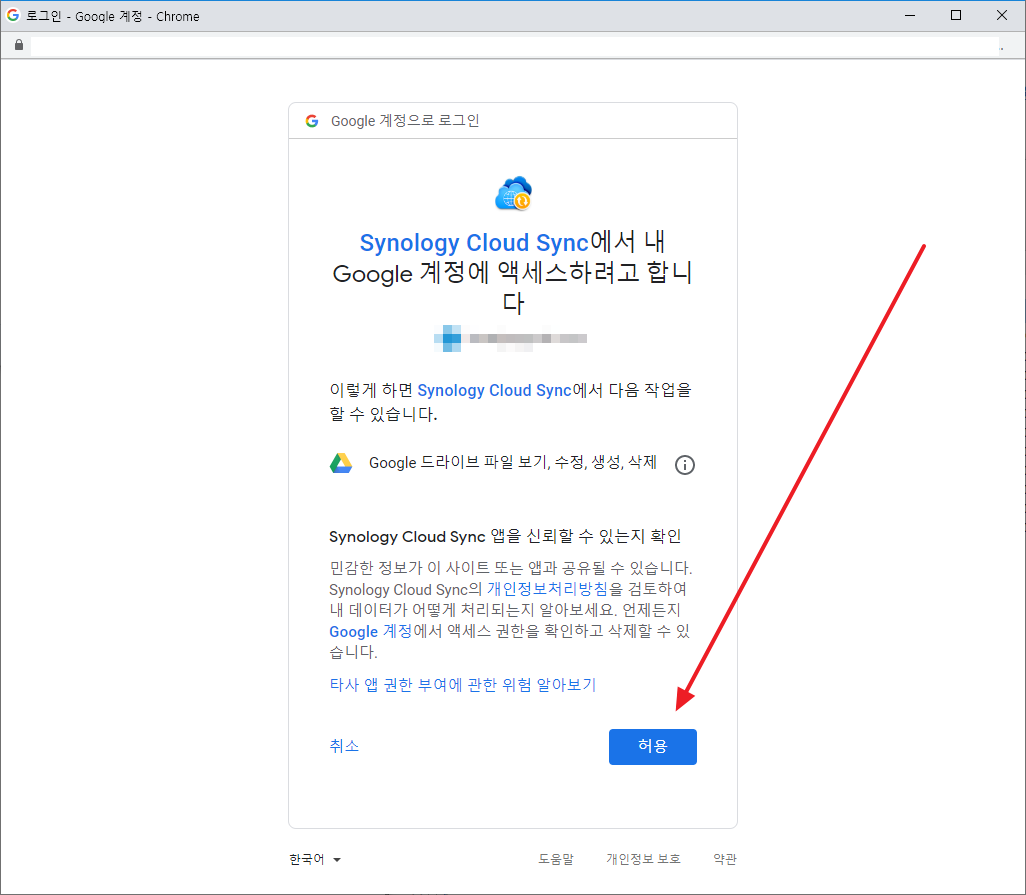
Task: Open the 도움말 help footer link
Action: click(556, 859)
